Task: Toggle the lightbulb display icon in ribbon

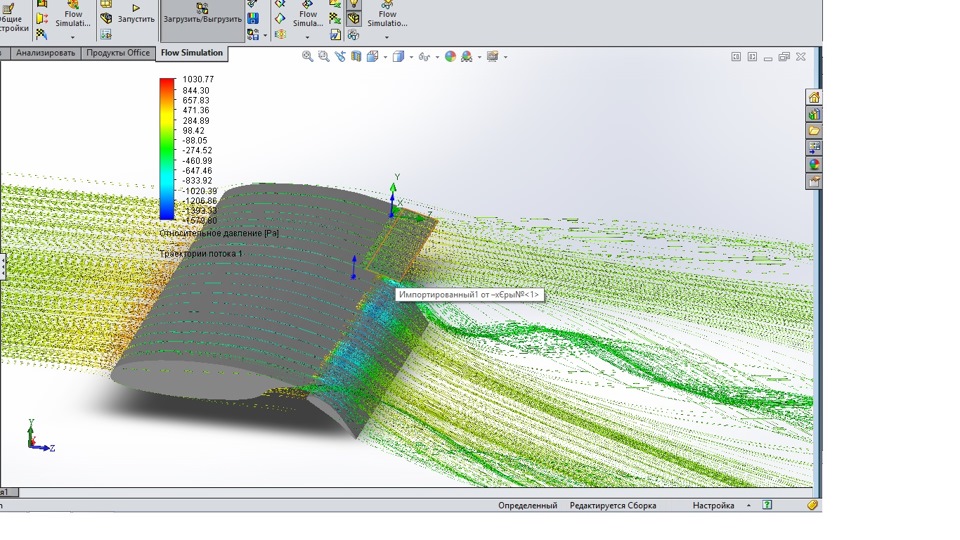Action: pyautogui.click(x=353, y=4)
